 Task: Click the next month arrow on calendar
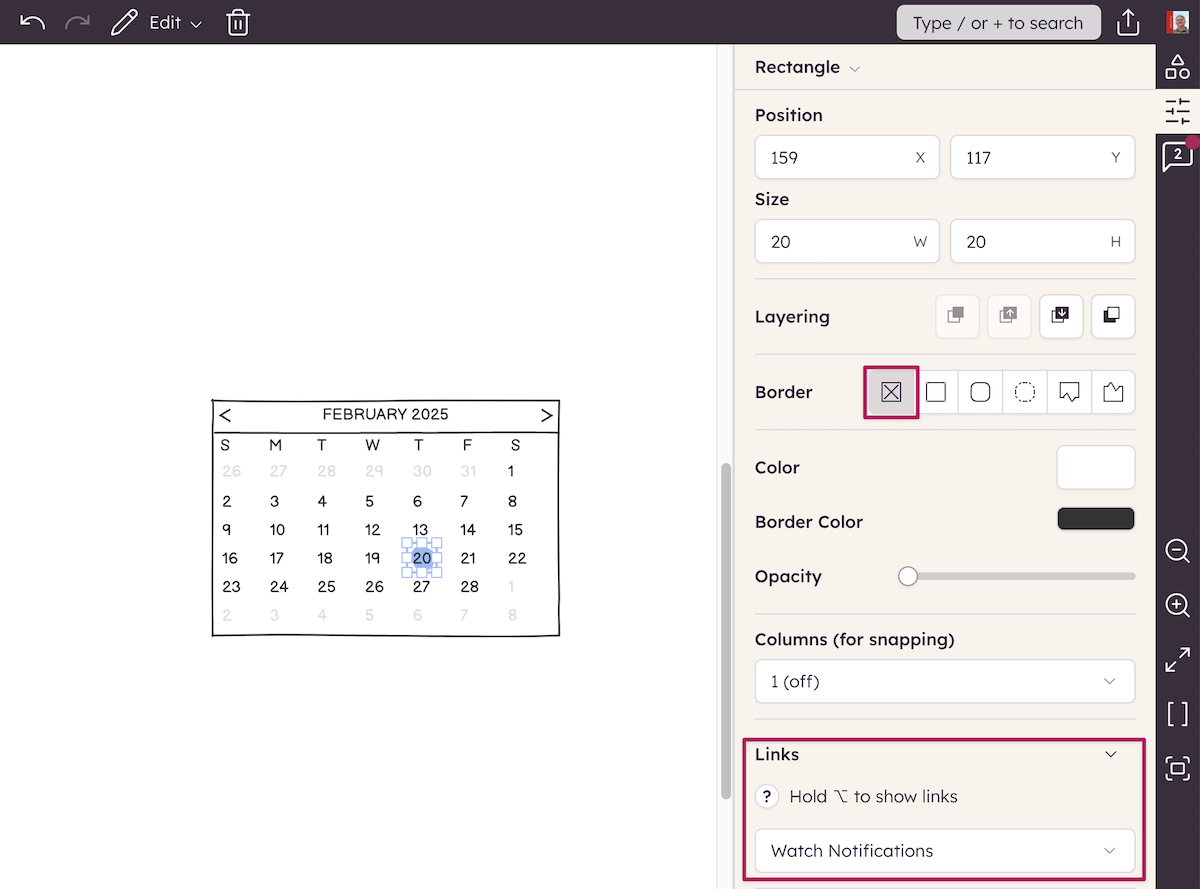546,415
